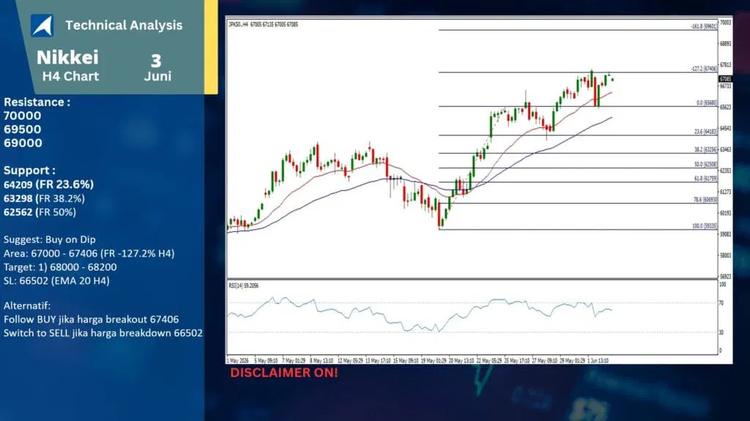
Task: Select the "Follow BUY jika harga breakout 67406" line
Action: point(91,319)
